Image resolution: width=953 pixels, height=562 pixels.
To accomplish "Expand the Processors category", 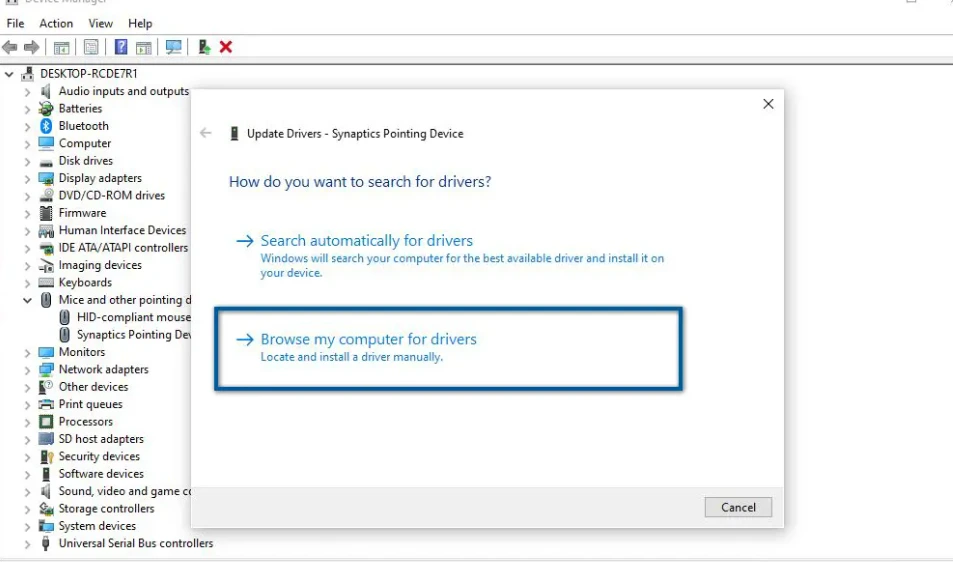I will [27, 422].
